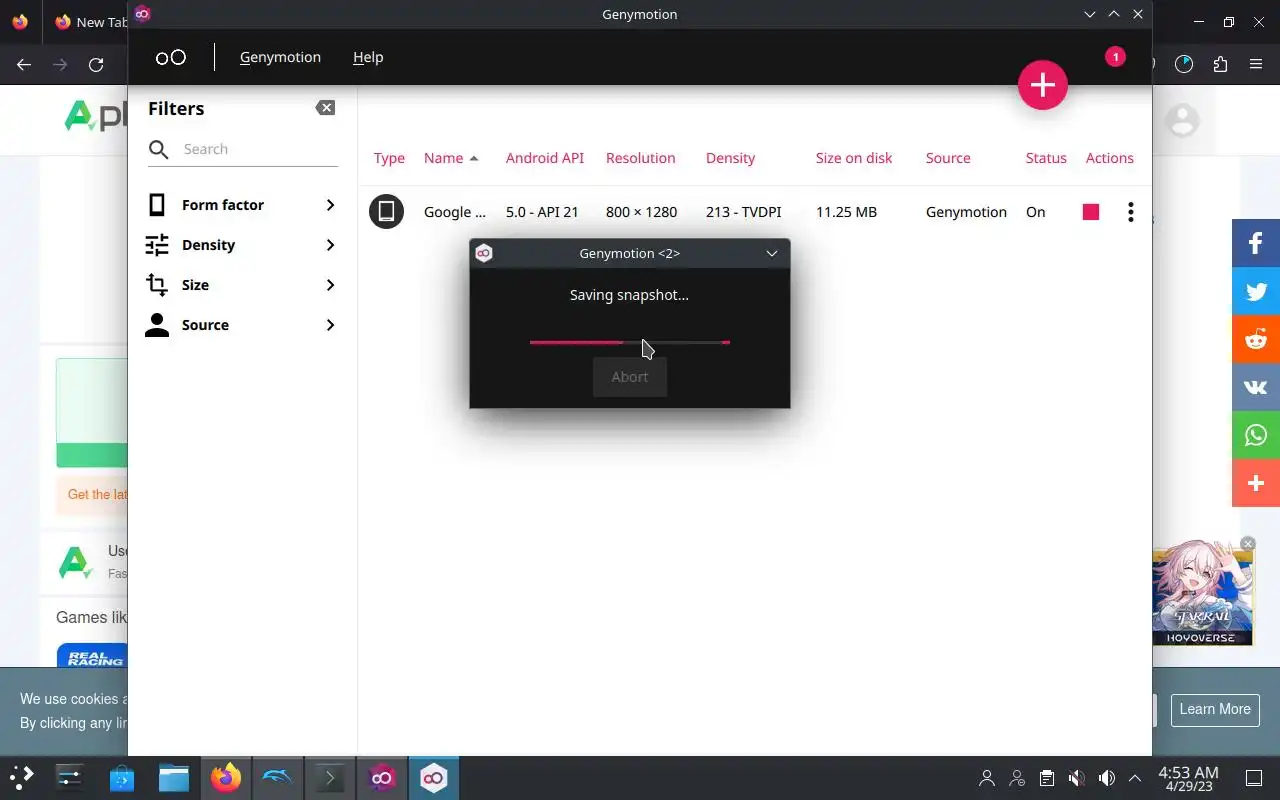Open the Firefox extensions puzzle icon
This screenshot has height=800, width=1280.
(1220, 65)
